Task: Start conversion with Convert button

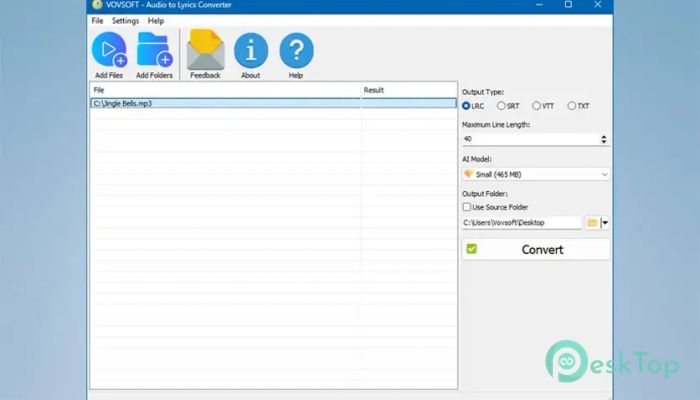Action: pos(536,249)
